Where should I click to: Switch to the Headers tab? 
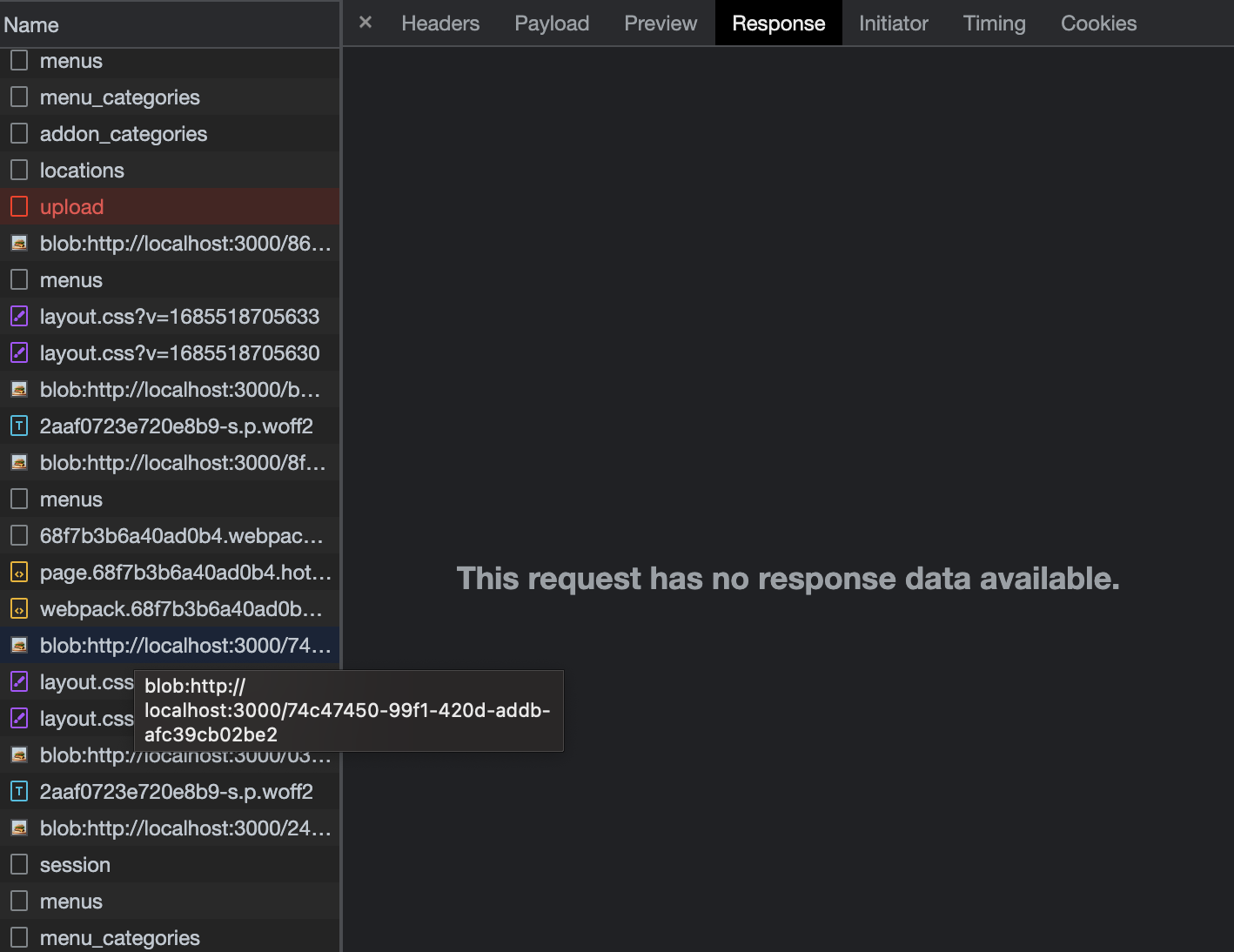(x=439, y=23)
